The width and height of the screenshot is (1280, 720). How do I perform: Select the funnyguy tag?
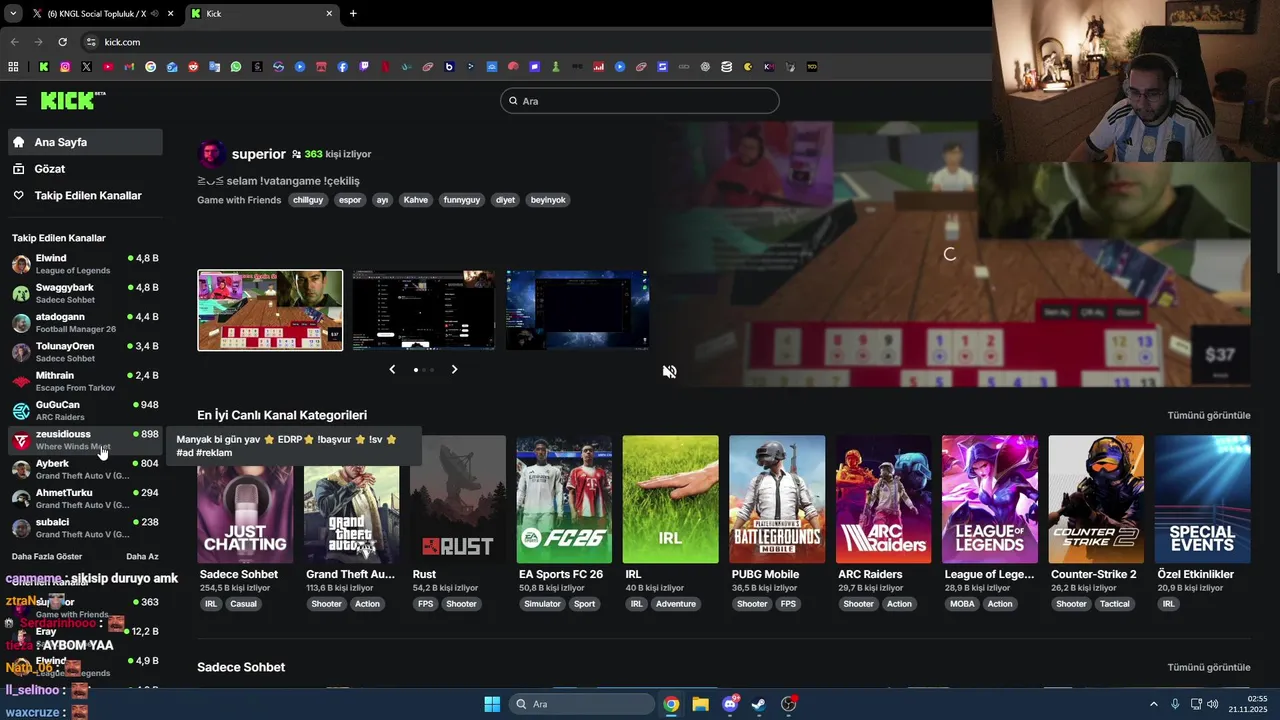click(x=462, y=200)
